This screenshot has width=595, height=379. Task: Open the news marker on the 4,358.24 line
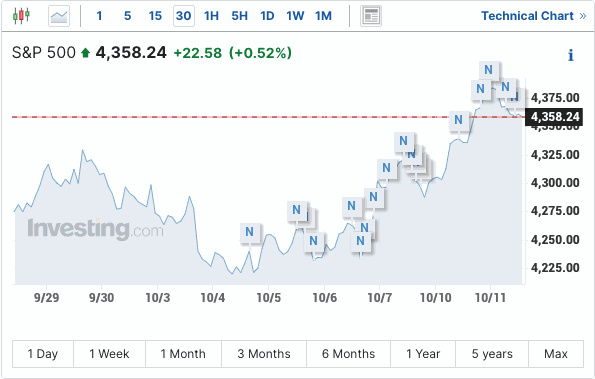pos(458,120)
